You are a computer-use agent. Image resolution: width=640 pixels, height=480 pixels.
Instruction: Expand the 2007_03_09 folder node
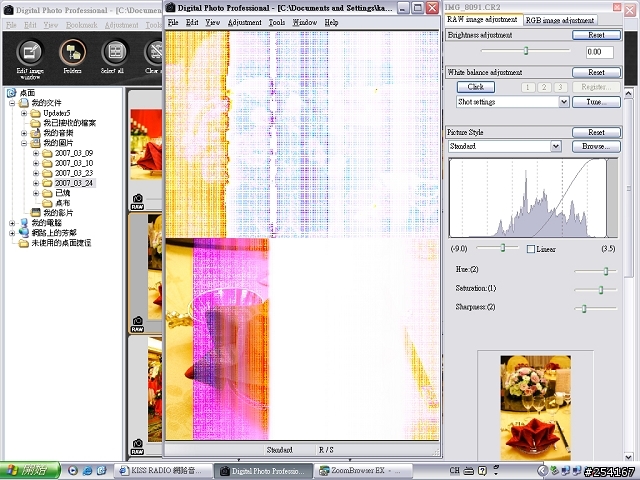36,153
